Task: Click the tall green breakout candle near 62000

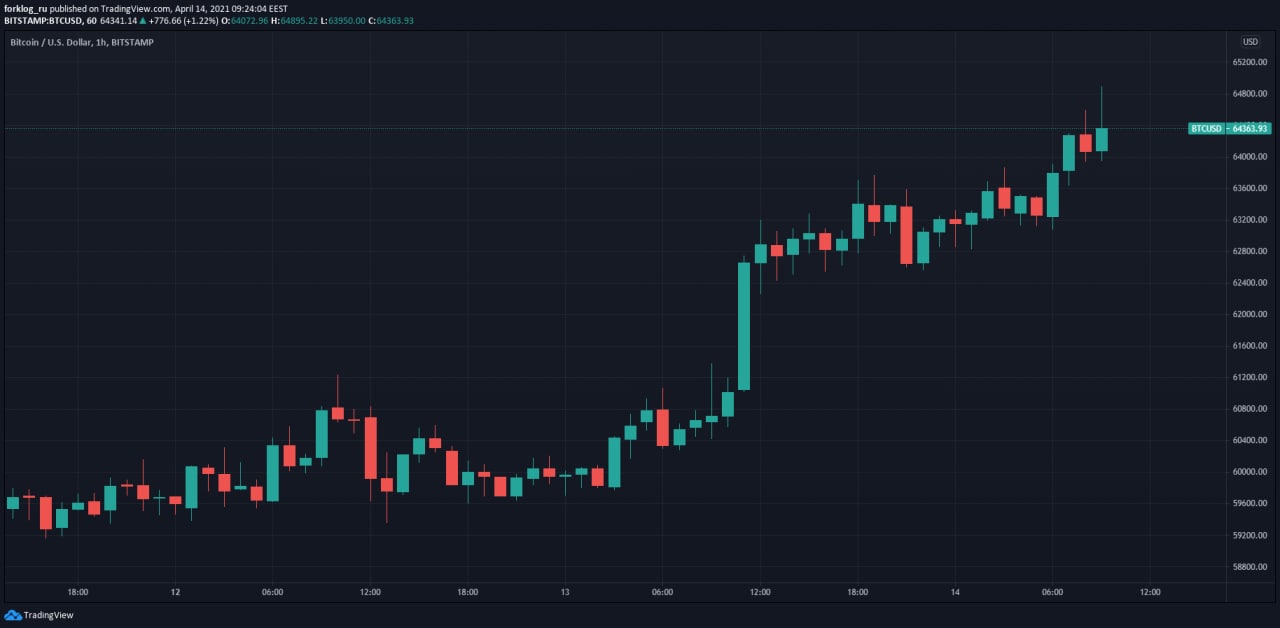Action: [x=744, y=325]
